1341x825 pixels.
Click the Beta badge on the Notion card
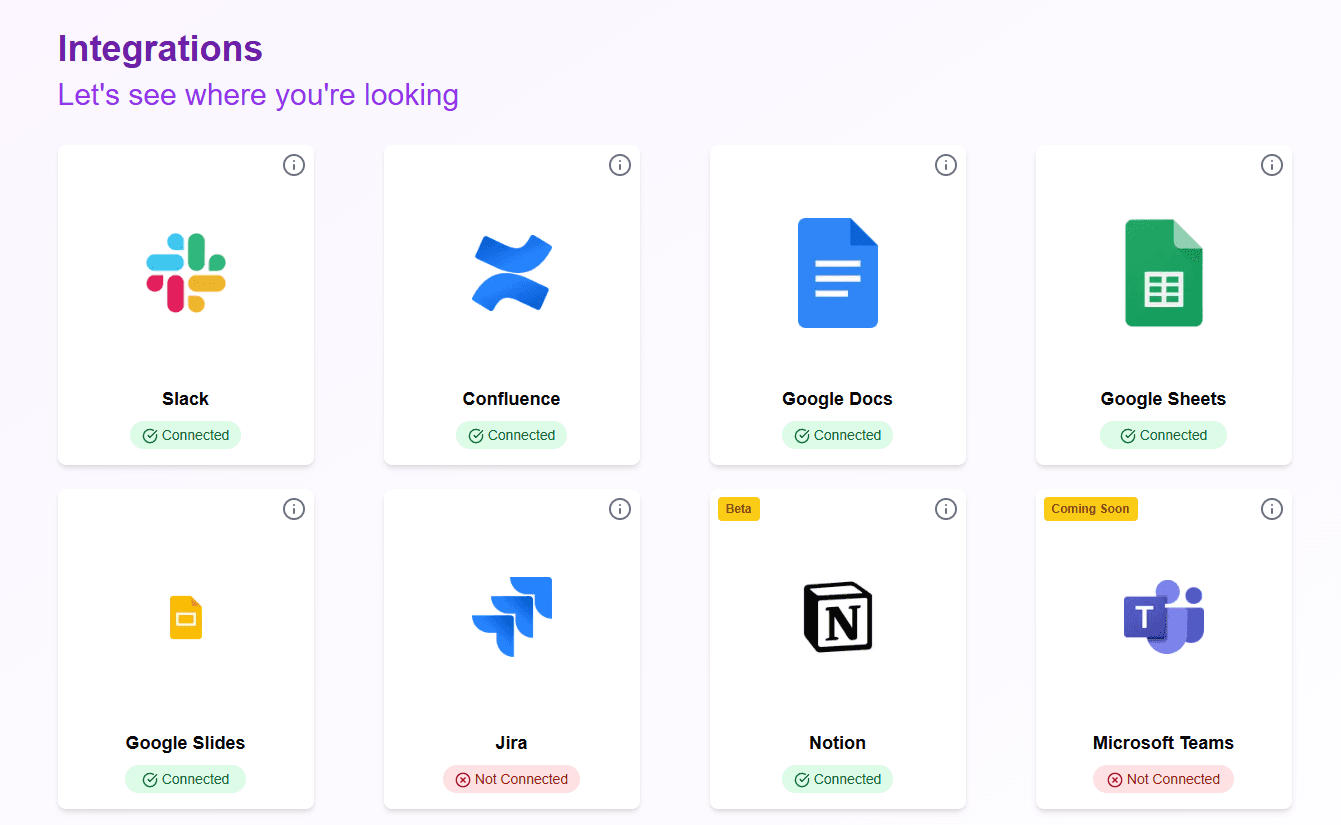pos(738,509)
